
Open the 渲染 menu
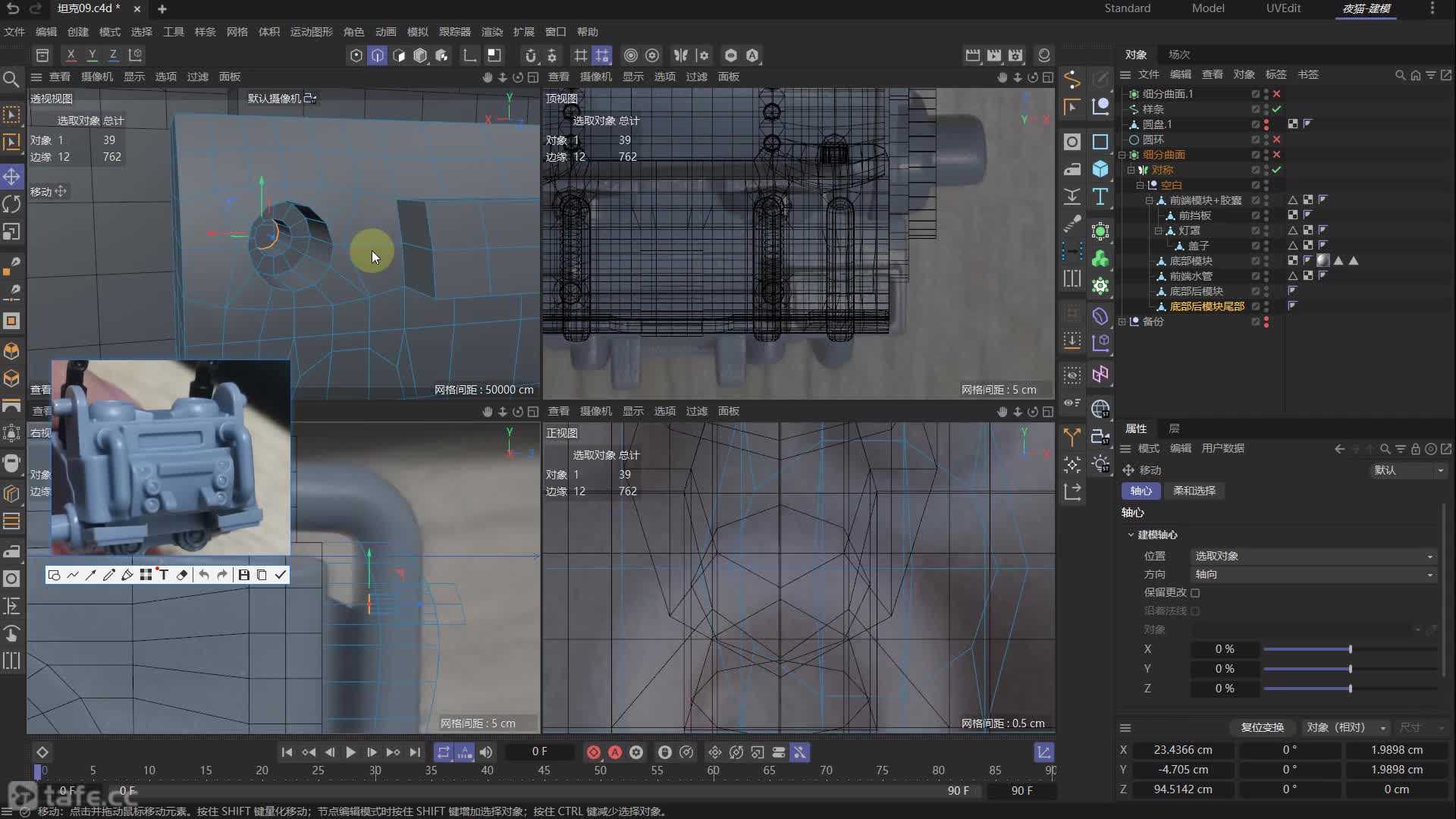(491, 32)
